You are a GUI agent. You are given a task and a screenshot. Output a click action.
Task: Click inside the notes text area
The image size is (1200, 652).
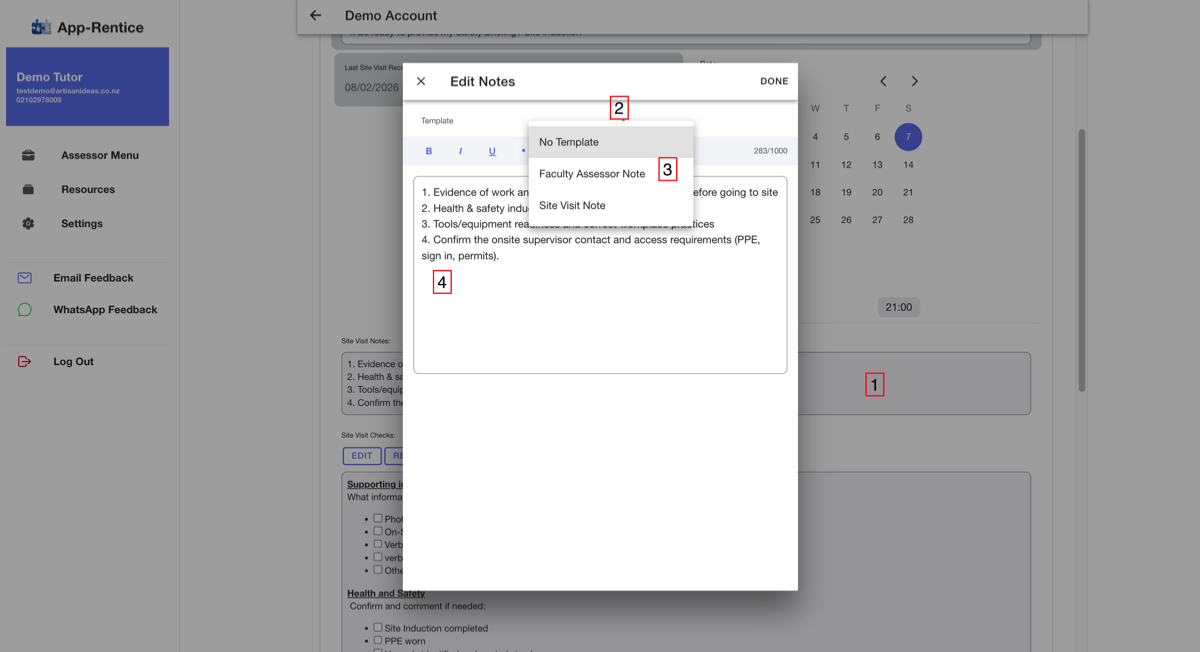[600, 275]
